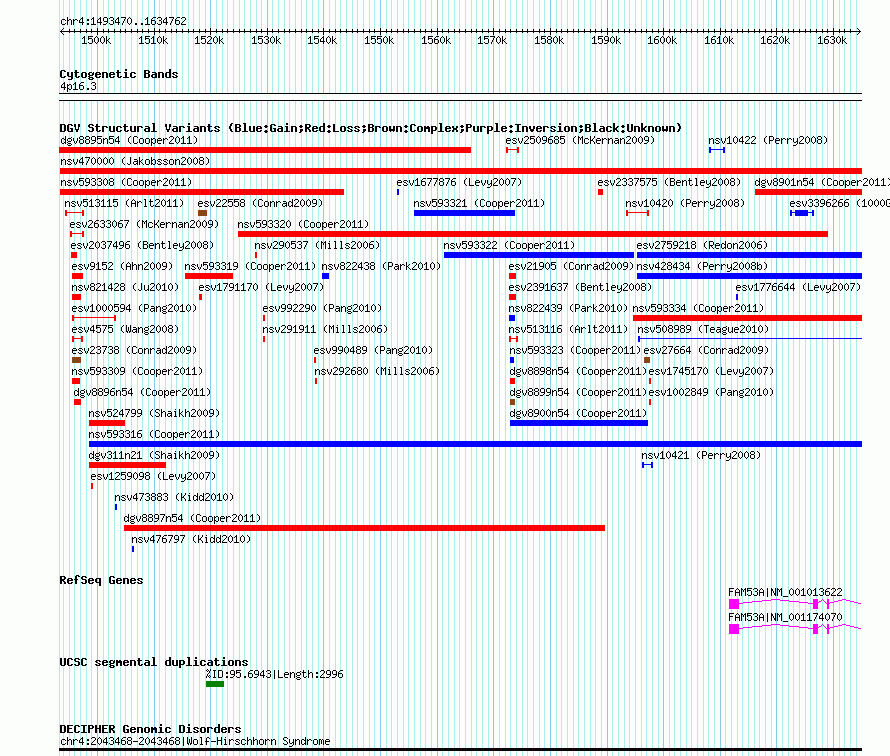Image resolution: width=890 pixels, height=756 pixels.
Task: Click the red nsv470000 loss bar
Action: coord(460,171)
